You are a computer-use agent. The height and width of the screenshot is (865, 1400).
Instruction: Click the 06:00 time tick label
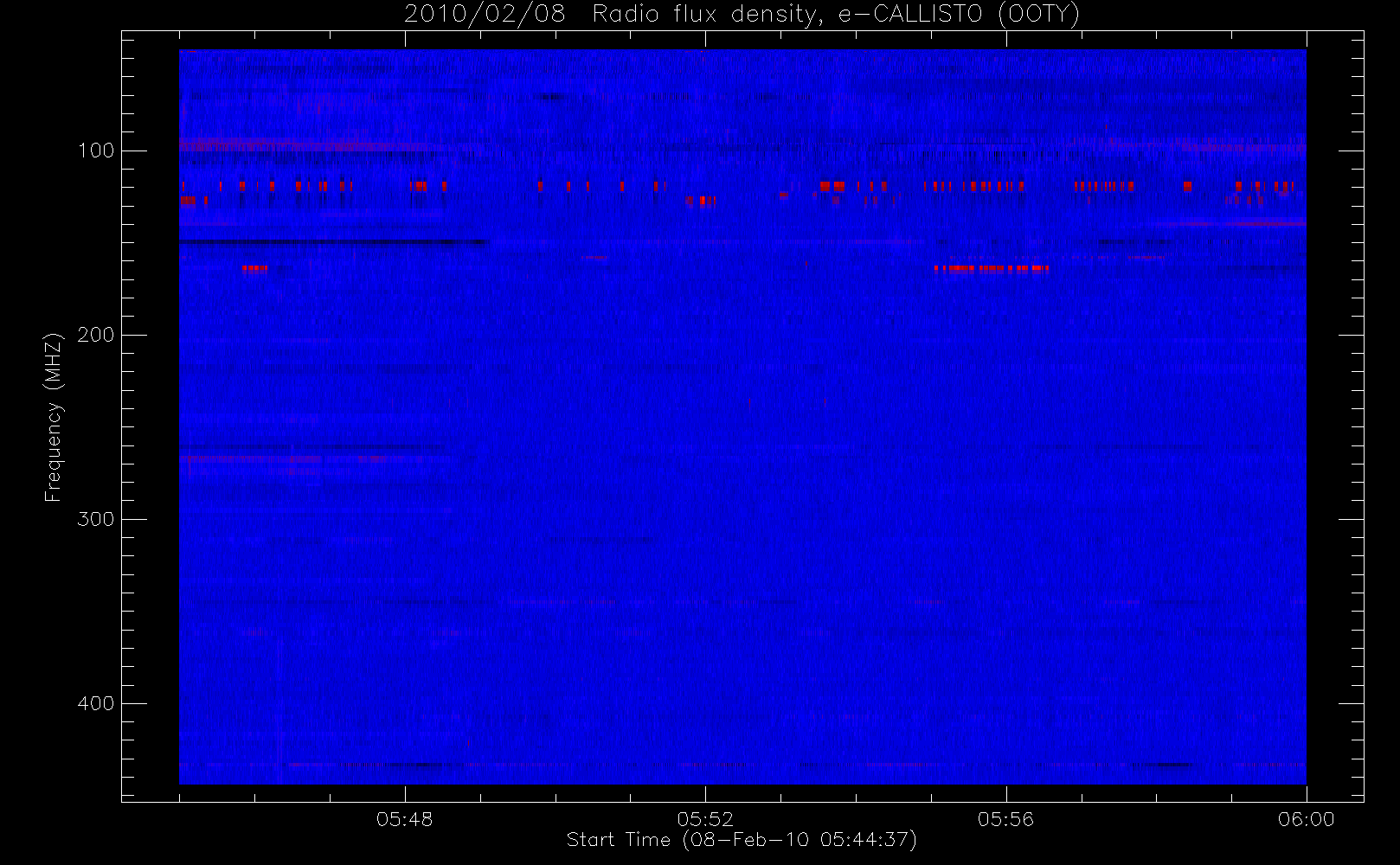(x=1307, y=819)
